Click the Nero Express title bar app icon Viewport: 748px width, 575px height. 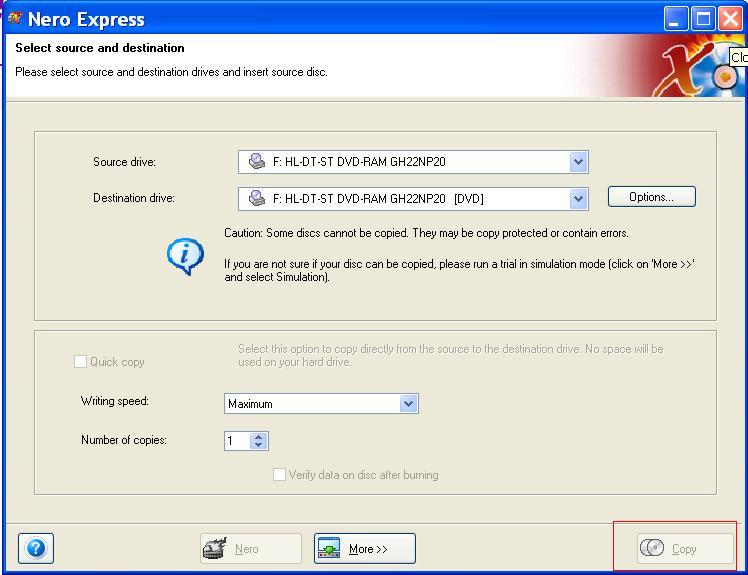click(15, 19)
